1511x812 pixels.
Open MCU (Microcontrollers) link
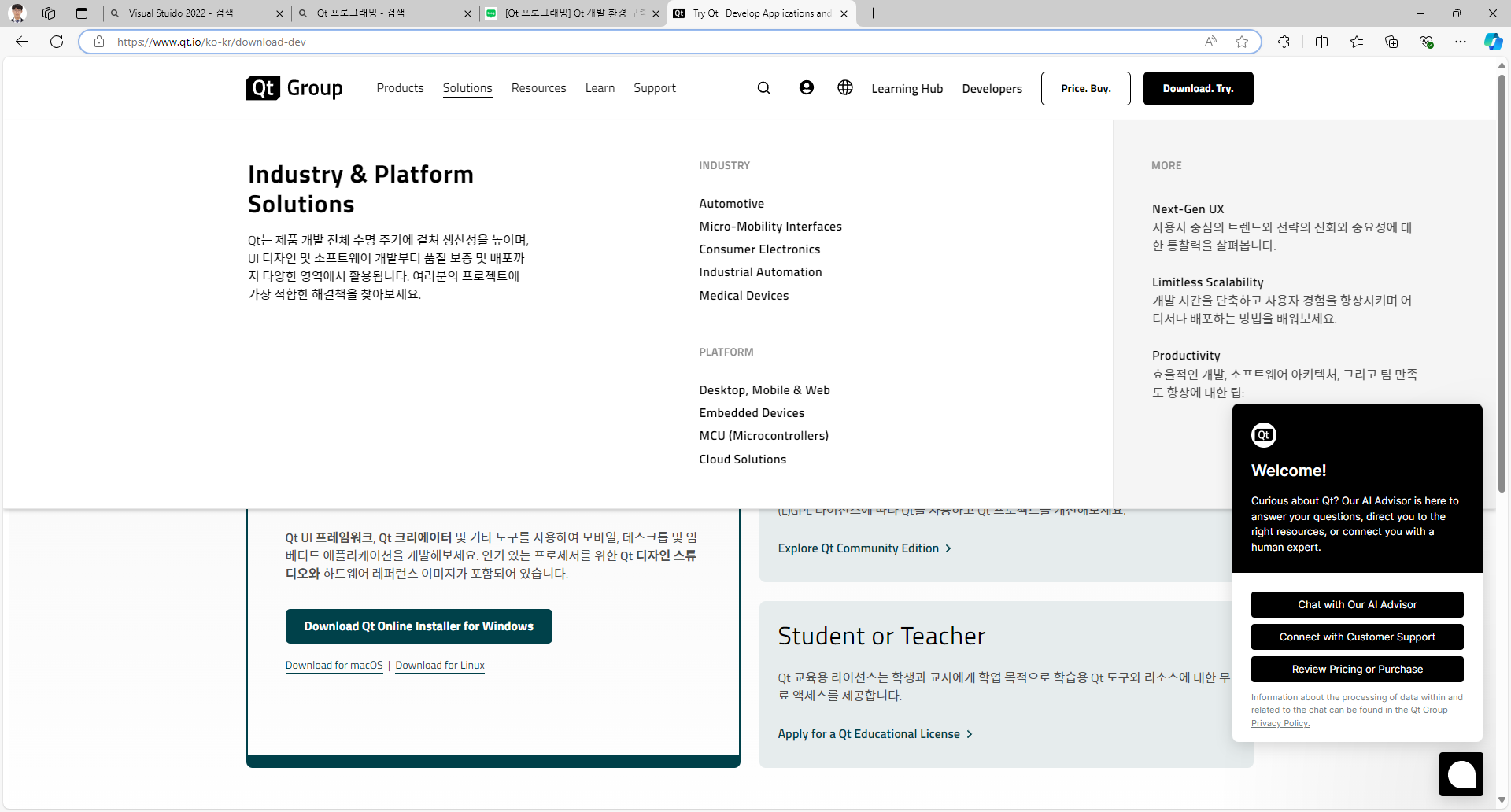764,436
